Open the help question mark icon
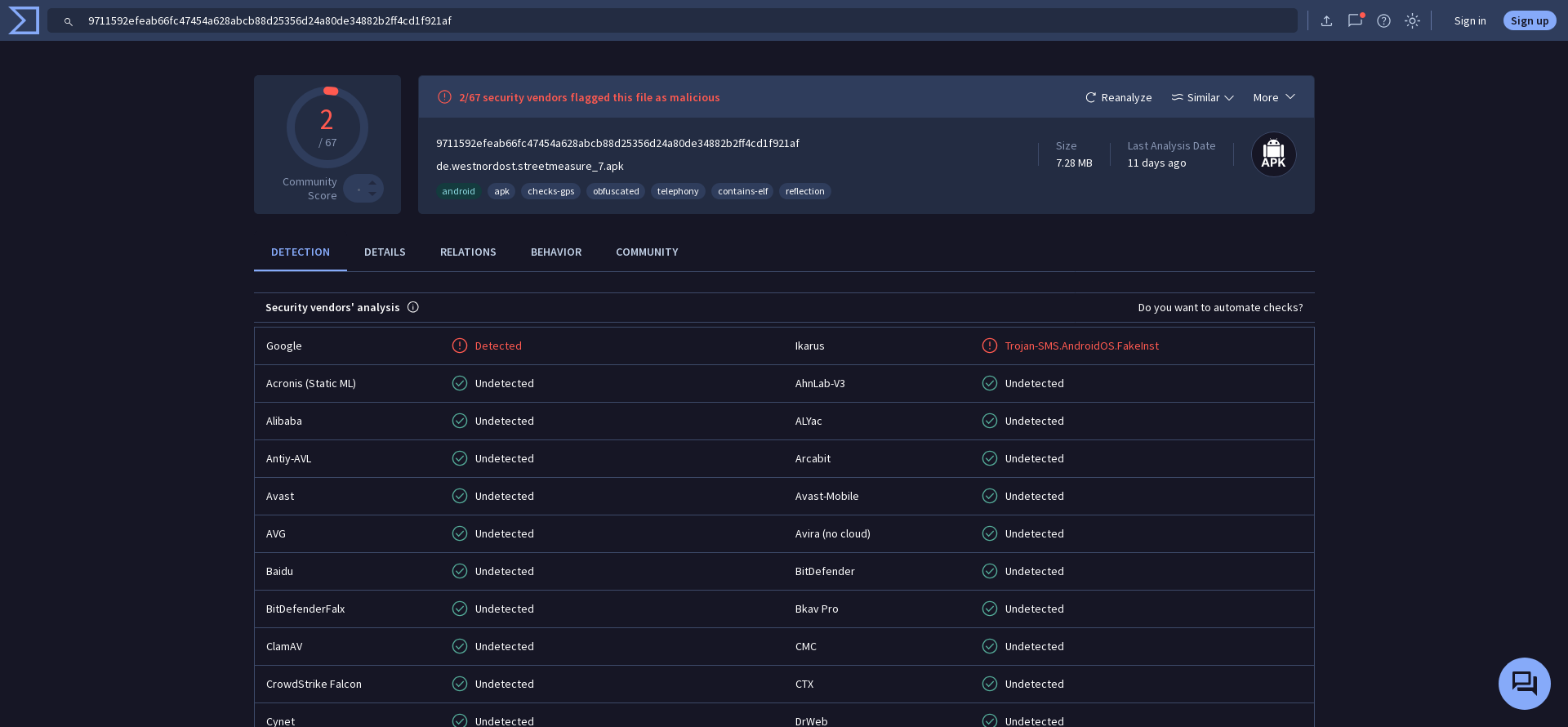Screen dimensions: 1568x727 tap(1383, 21)
